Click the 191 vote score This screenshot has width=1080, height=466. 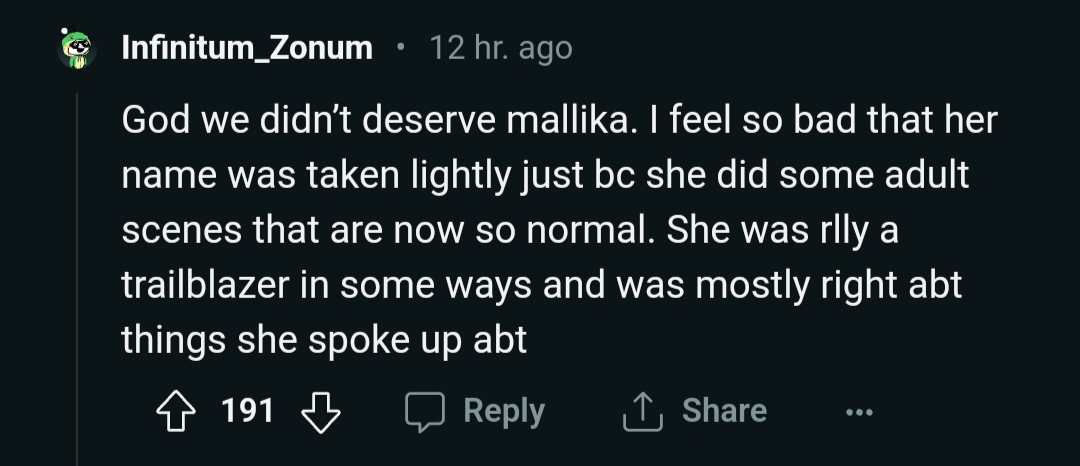click(x=247, y=411)
